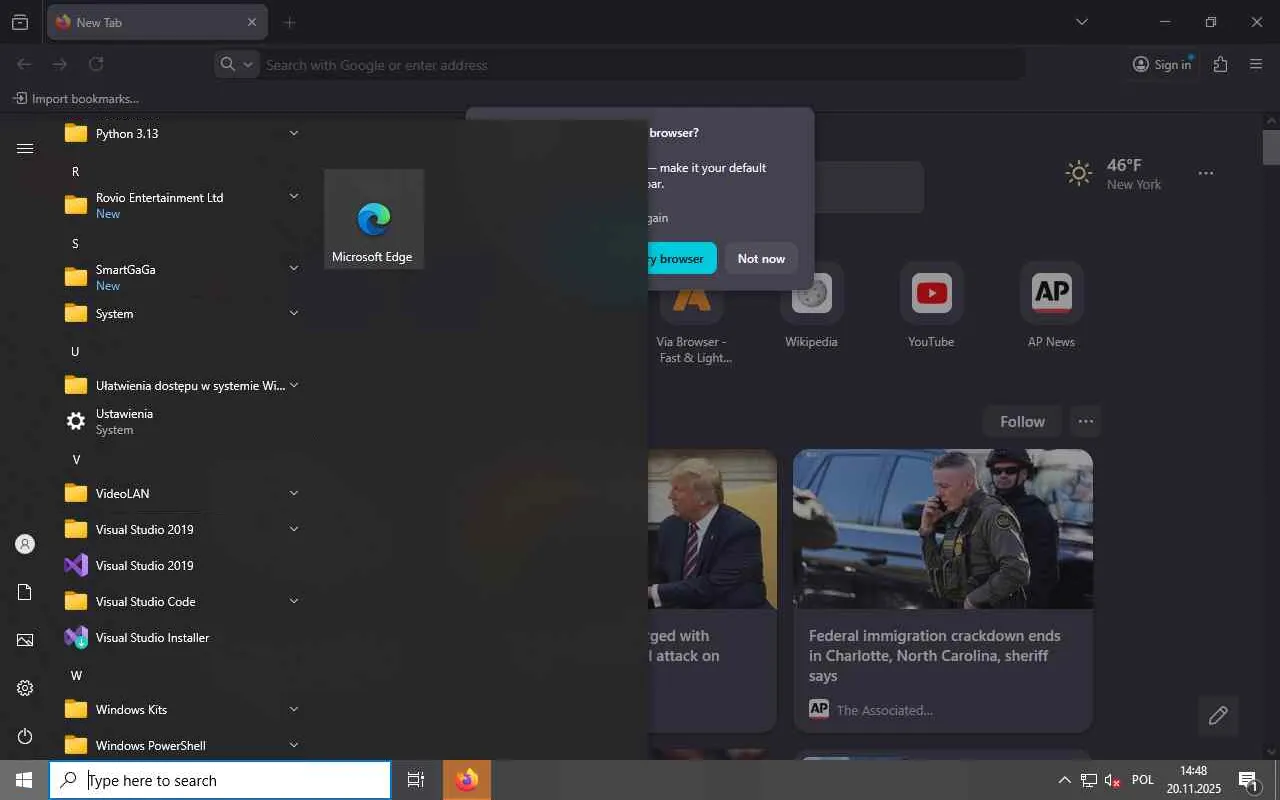Open the Firefox application menu
The width and height of the screenshot is (1280, 800).
tap(1256, 64)
